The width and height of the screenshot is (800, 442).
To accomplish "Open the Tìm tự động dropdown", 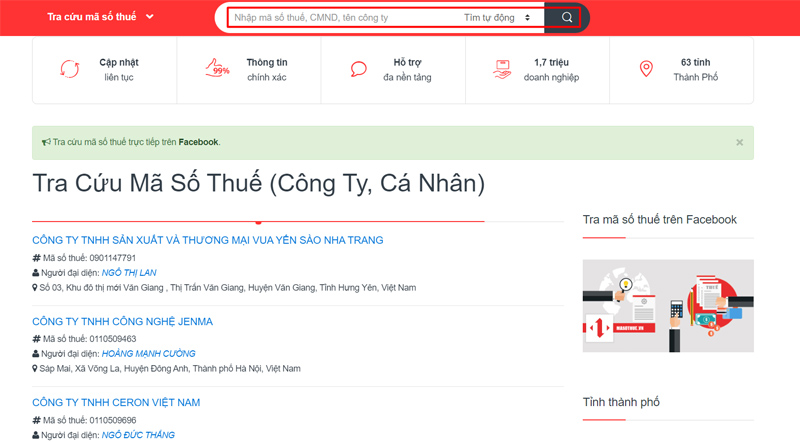I will 497,18.
